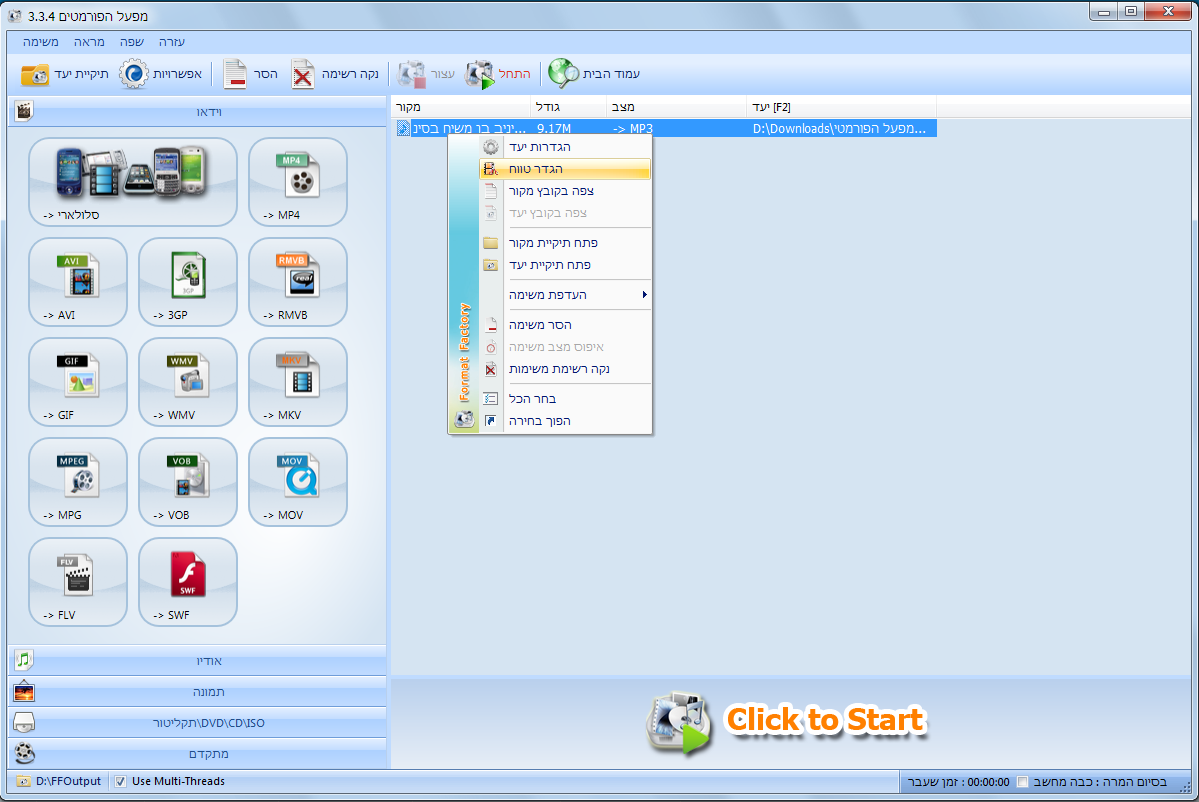Choose the -> MP4 conversion icon
Image resolution: width=1199 pixels, height=802 pixels.
[x=297, y=182]
